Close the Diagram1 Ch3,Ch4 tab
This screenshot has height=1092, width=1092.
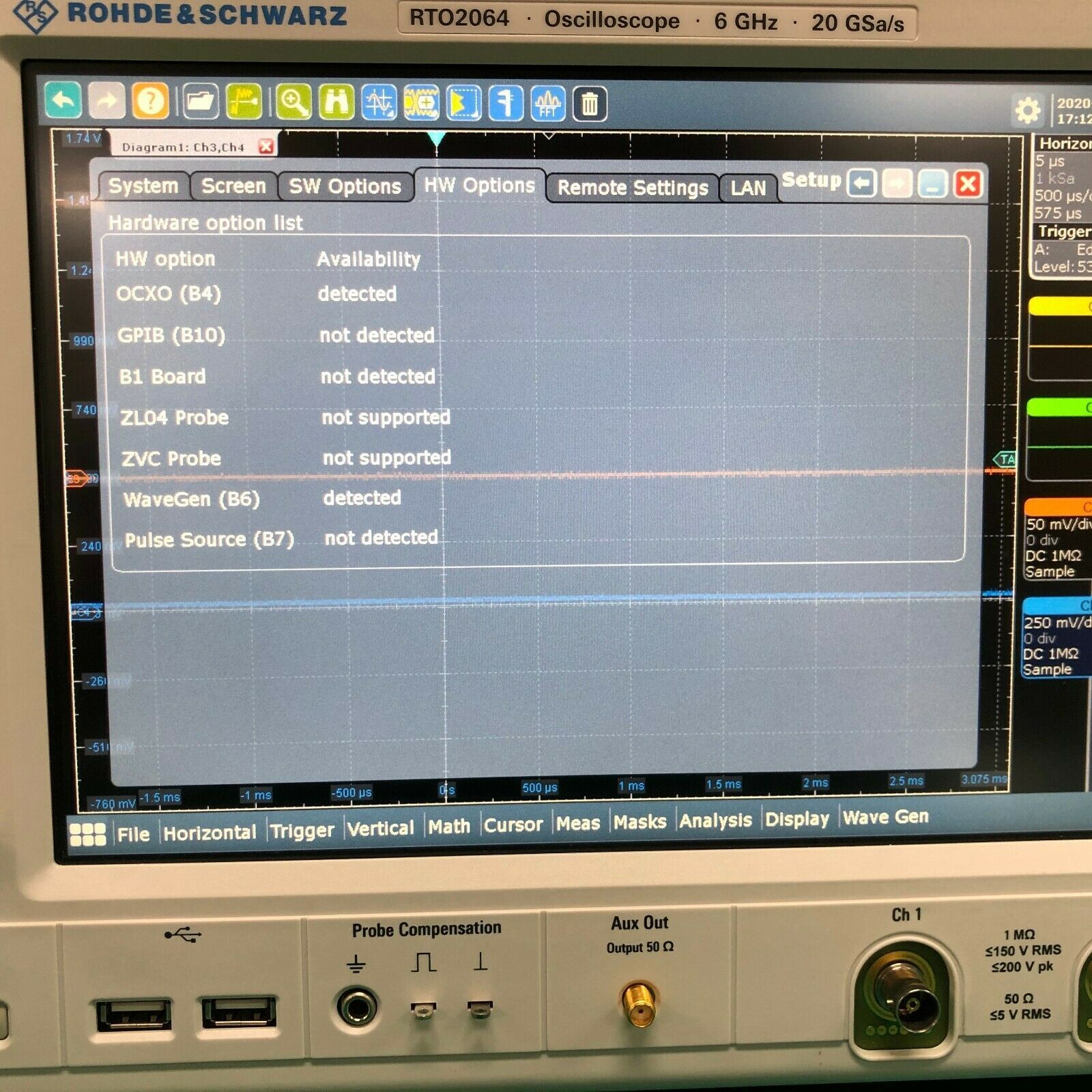click(266, 147)
